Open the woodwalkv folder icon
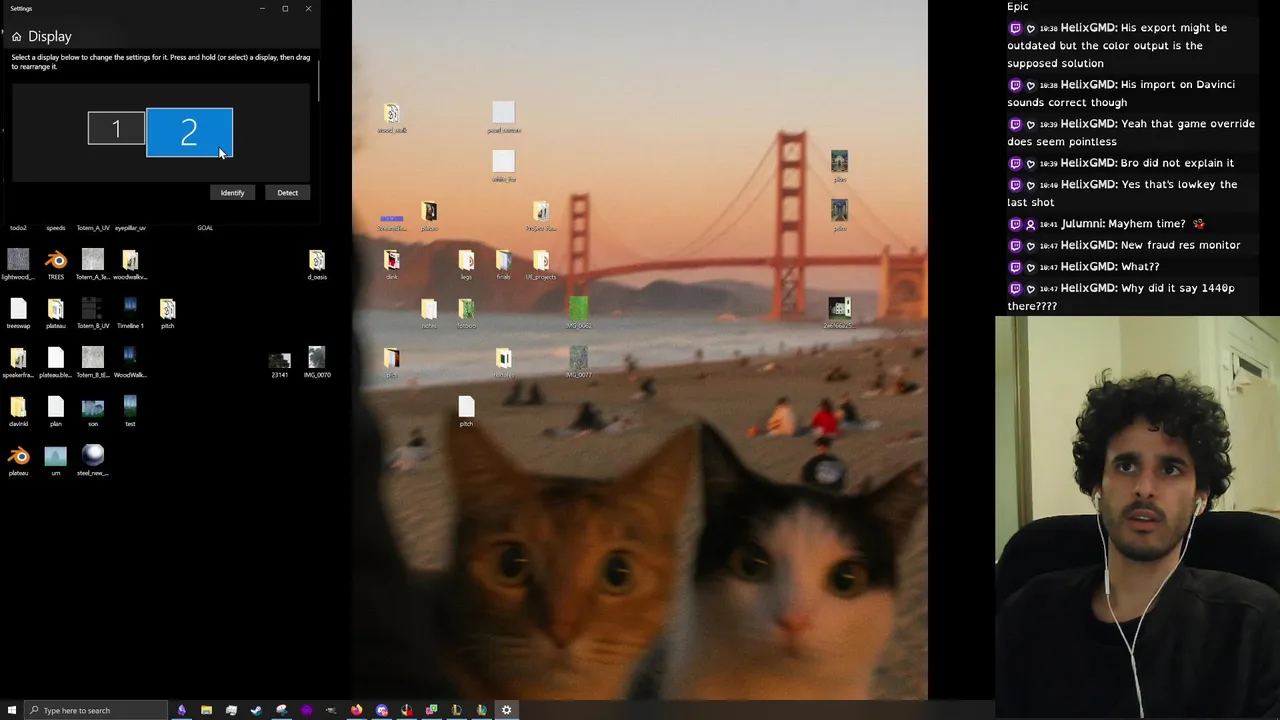The image size is (1280, 720). pyautogui.click(x=130, y=260)
